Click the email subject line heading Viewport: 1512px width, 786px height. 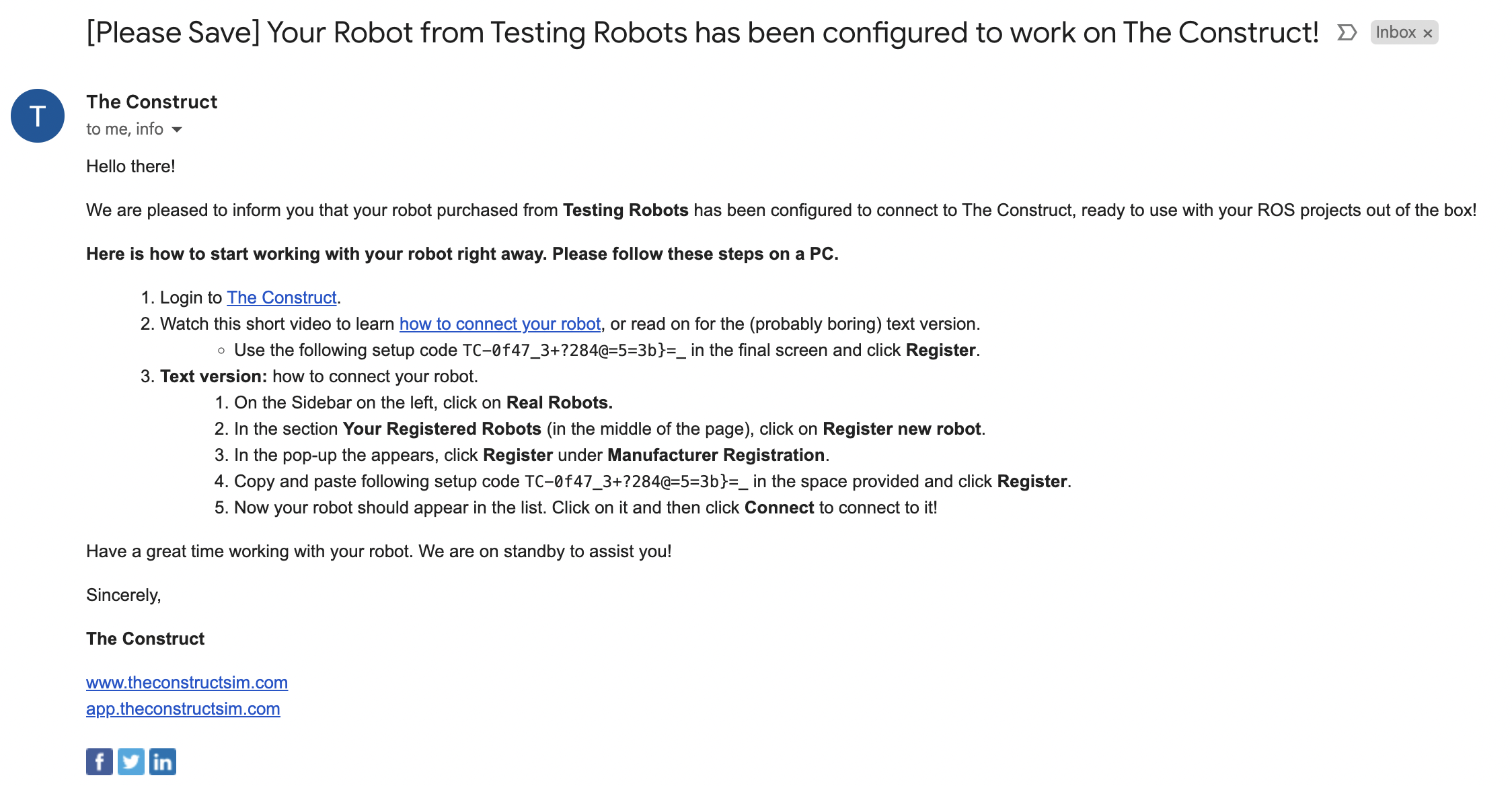pyautogui.click(x=703, y=32)
